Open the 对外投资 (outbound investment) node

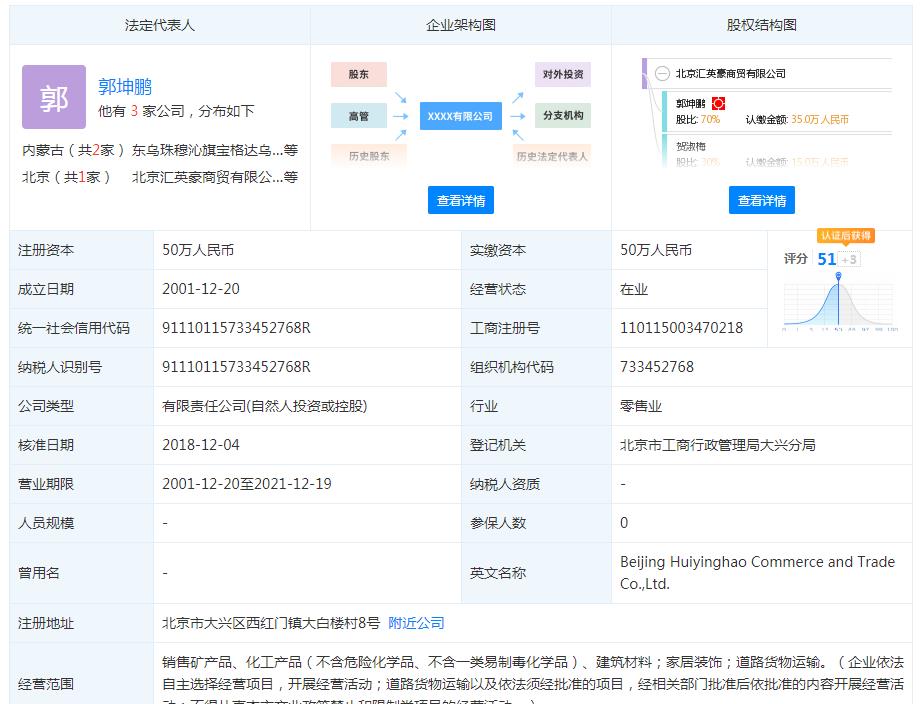point(561,74)
